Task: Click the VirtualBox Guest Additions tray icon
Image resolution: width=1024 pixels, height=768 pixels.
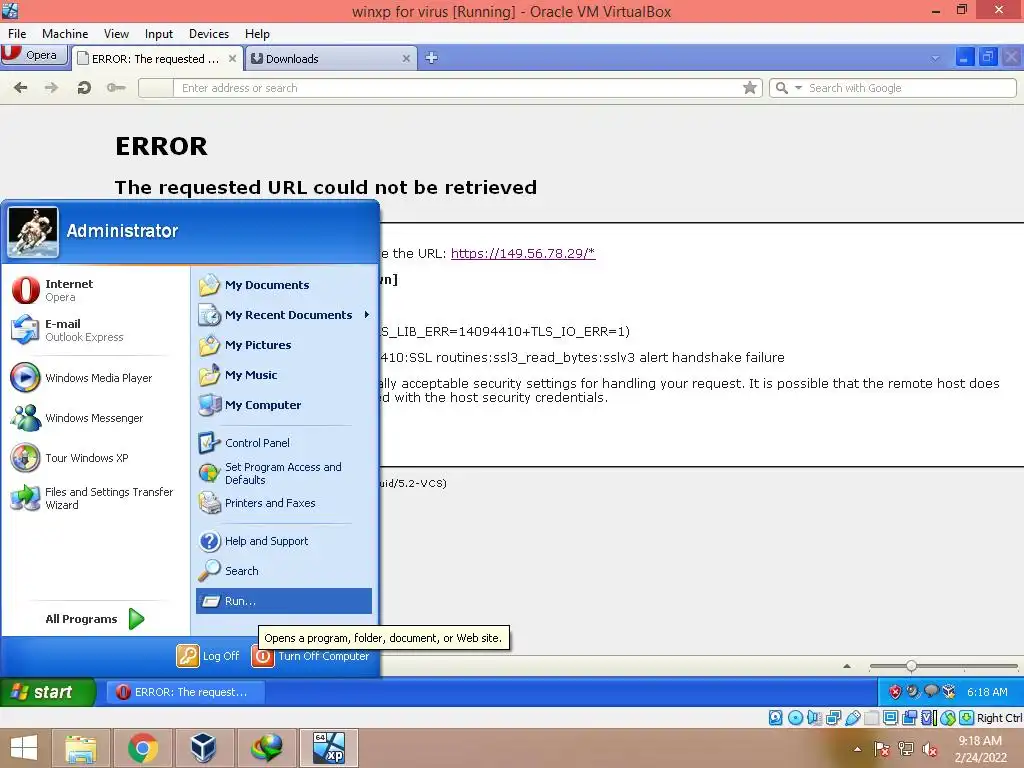Action: point(949,692)
